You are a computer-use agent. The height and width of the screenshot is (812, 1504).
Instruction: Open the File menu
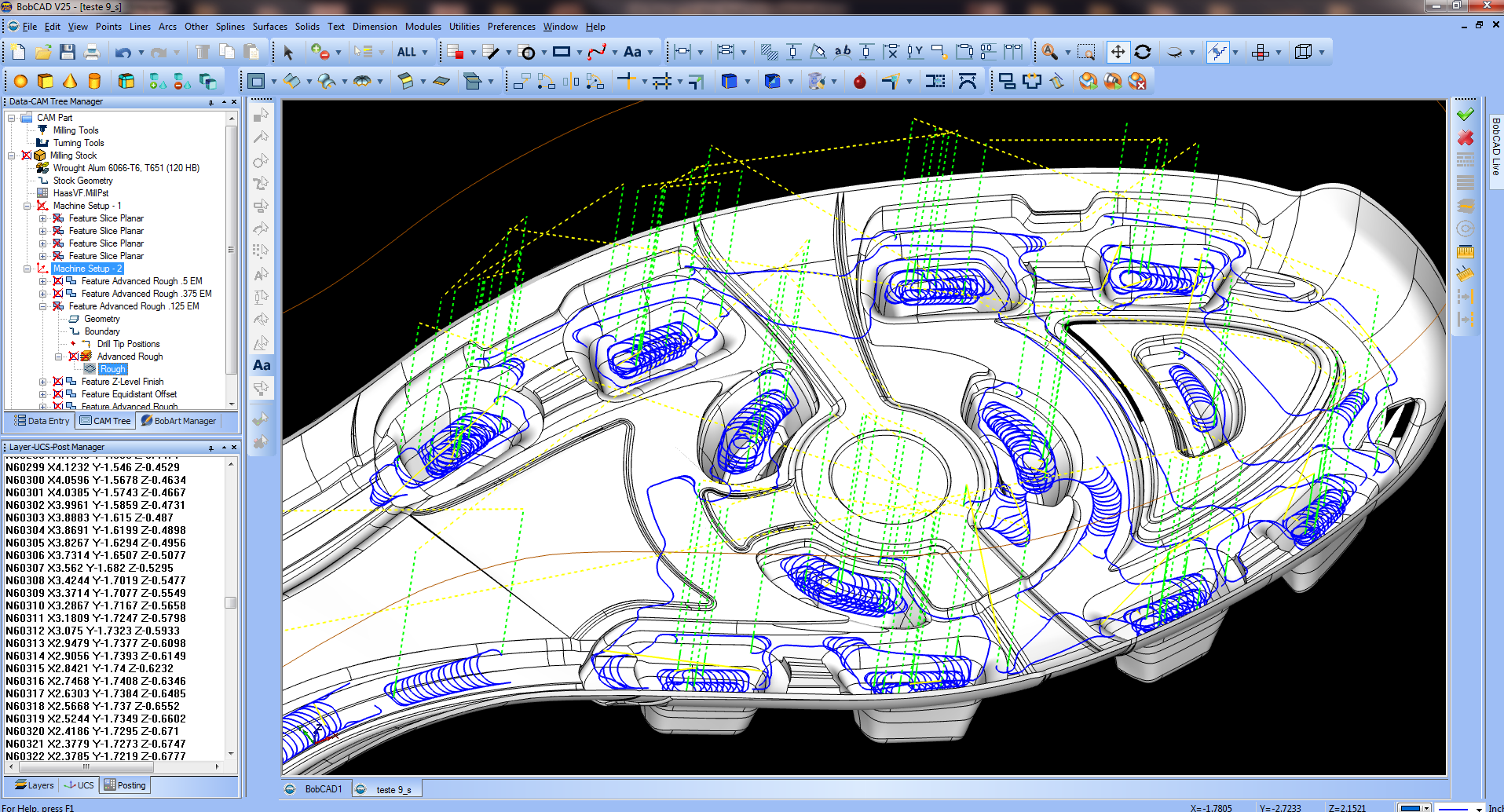[30, 27]
